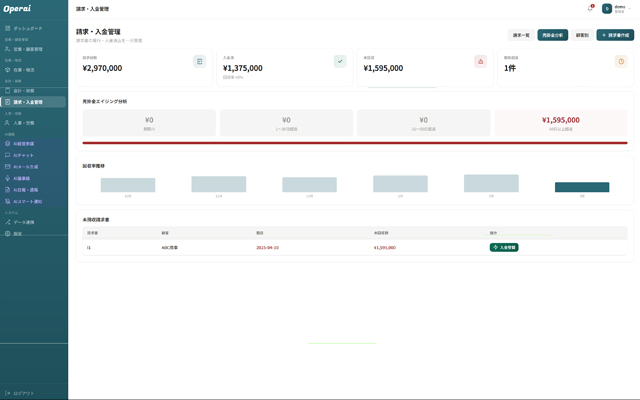Click the document icon on 請求総額 card
Screen dimensions: 640x400
coord(200,61)
